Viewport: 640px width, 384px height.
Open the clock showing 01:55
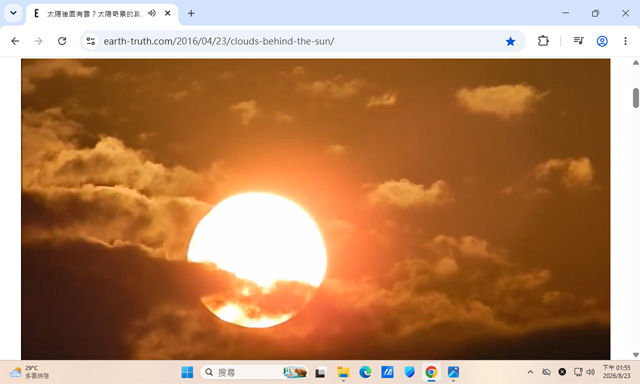click(616, 372)
